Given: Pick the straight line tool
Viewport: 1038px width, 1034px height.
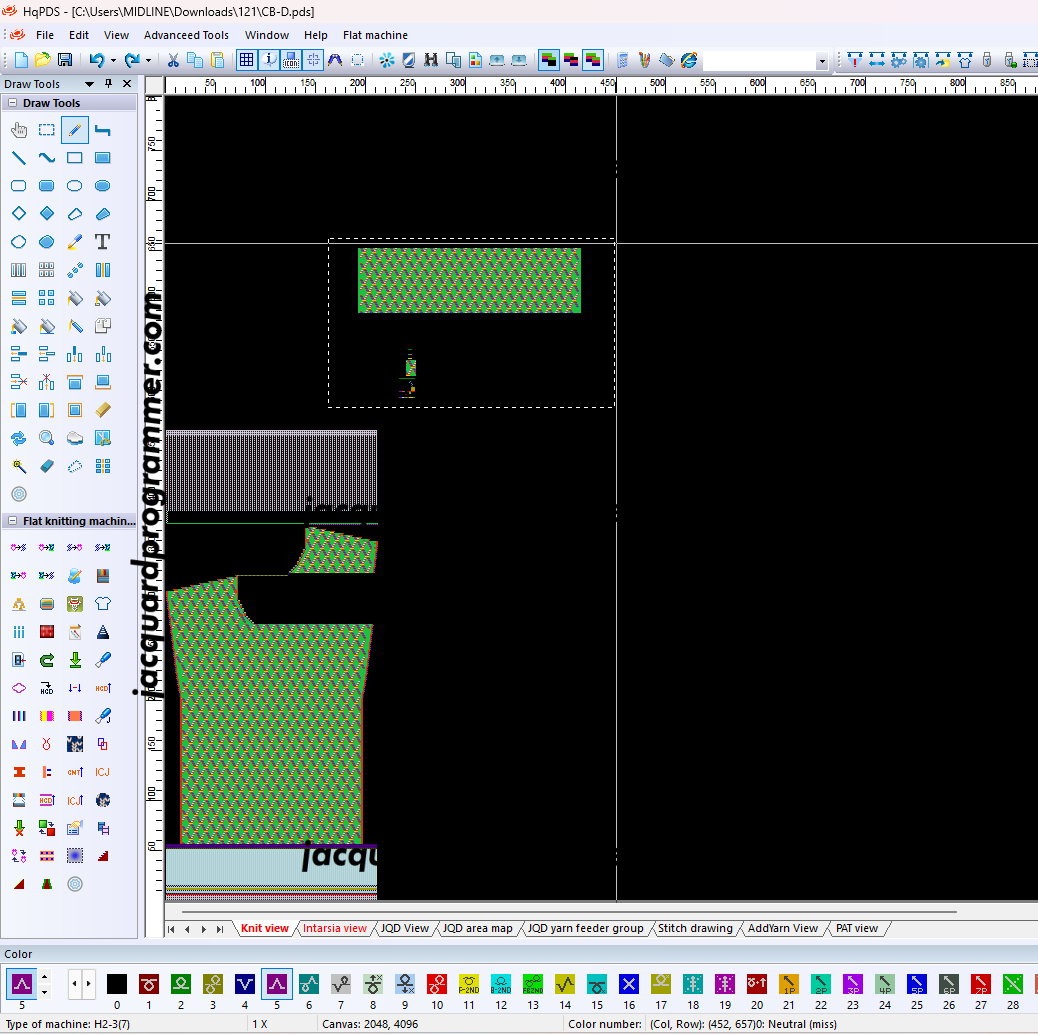Looking at the screenshot, I should pyautogui.click(x=19, y=158).
